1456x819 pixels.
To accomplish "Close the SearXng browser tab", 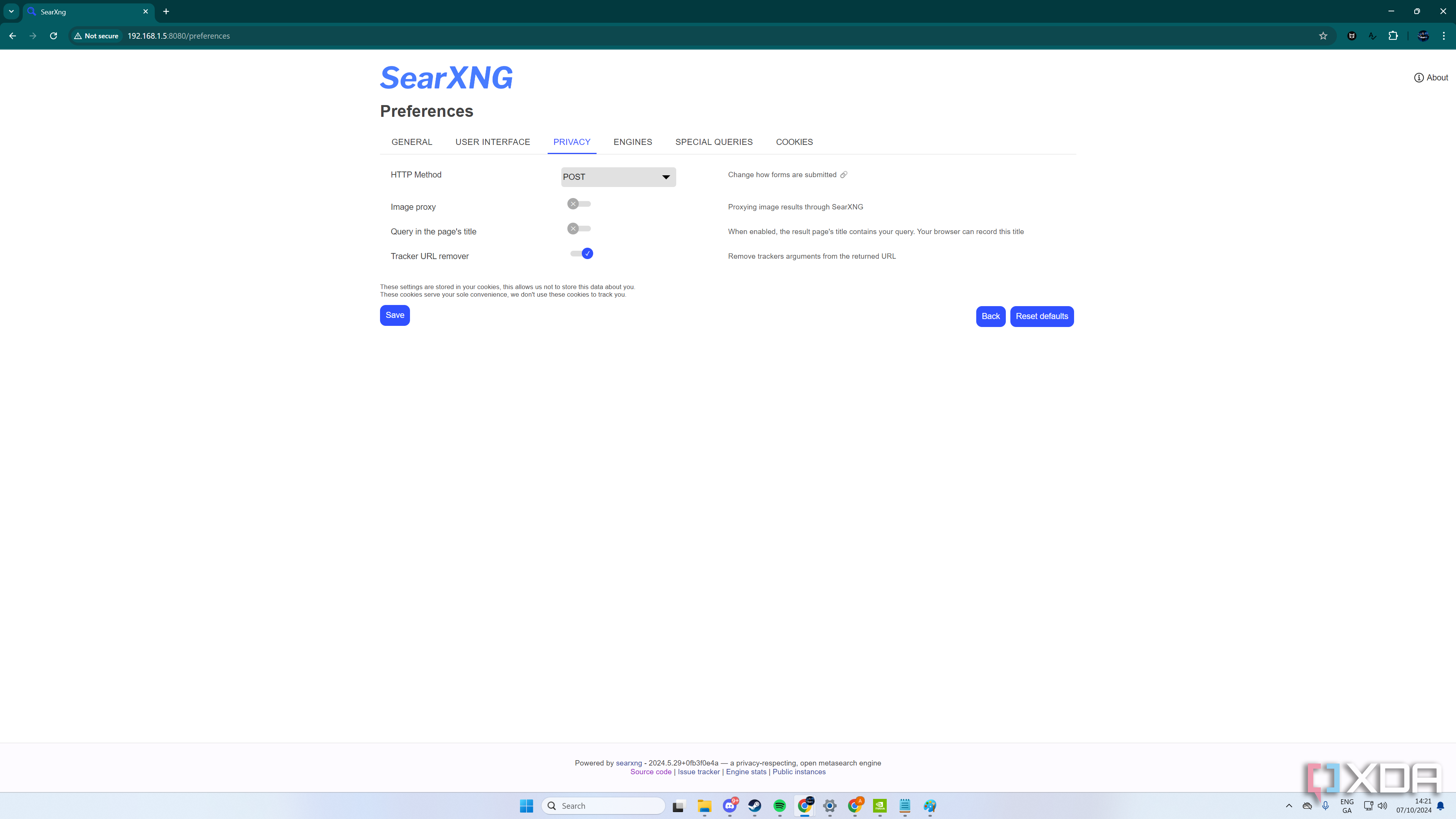I will point(145,11).
